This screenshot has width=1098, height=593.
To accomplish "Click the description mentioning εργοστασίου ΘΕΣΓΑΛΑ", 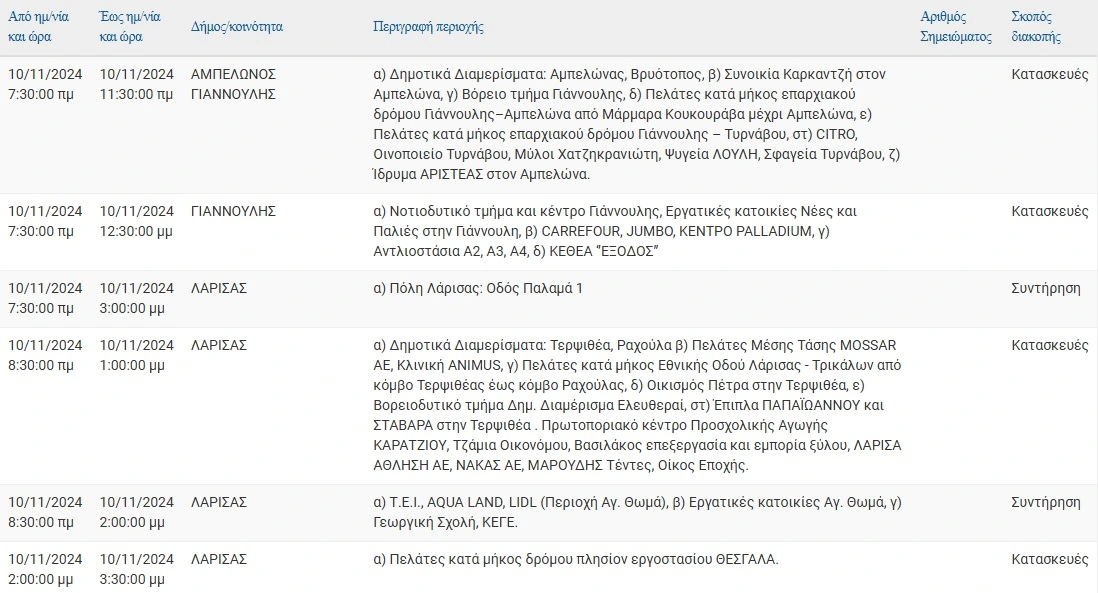I will coord(576,559).
